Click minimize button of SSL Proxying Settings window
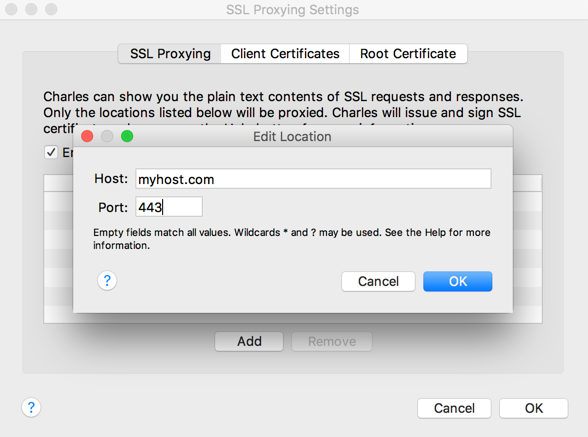Image resolution: width=588 pixels, height=437 pixels. point(31,9)
